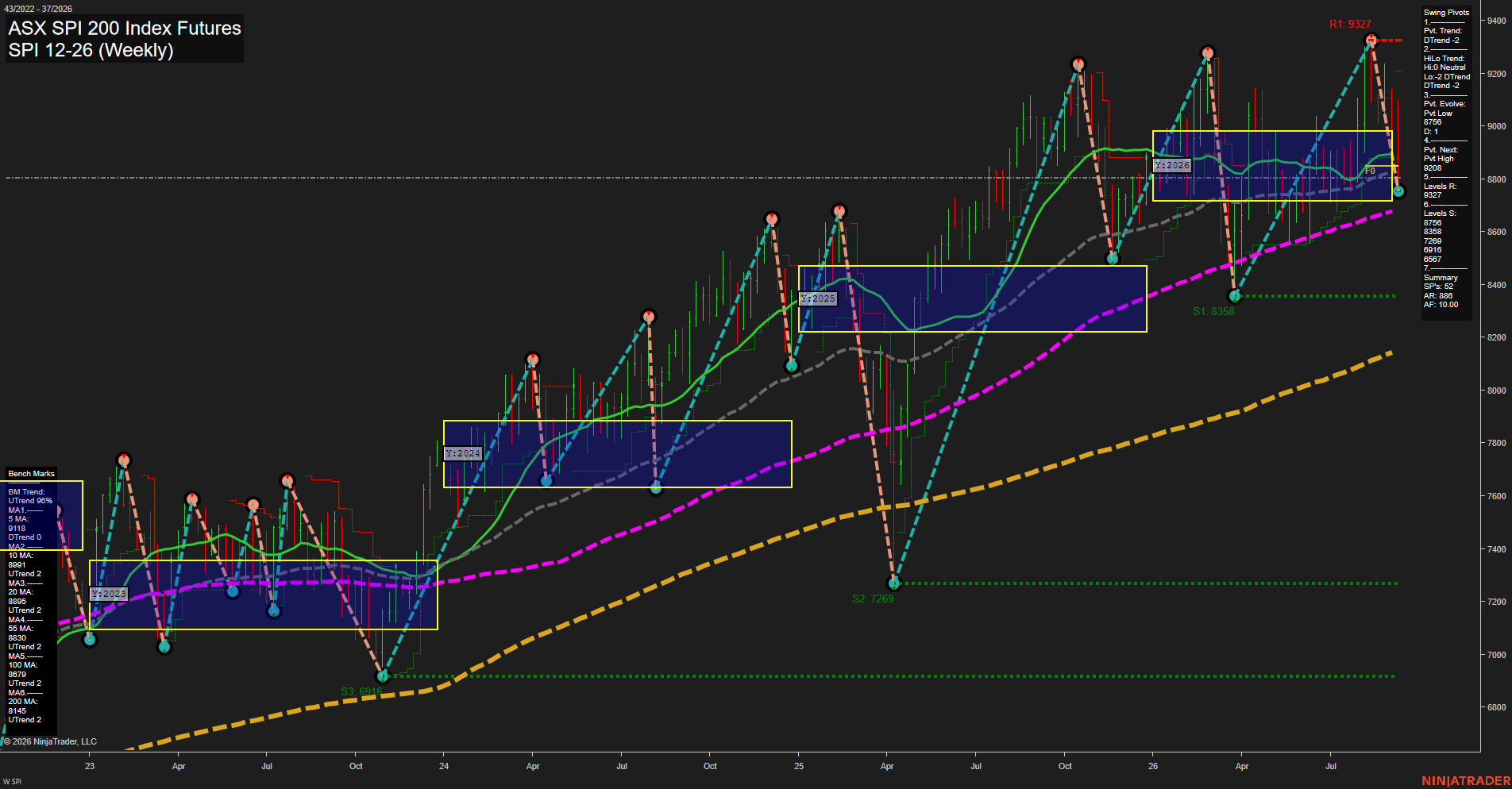The image size is (1512, 789).
Task: Click the 200 MA: entry in Bench Marks
Action: click(23, 702)
